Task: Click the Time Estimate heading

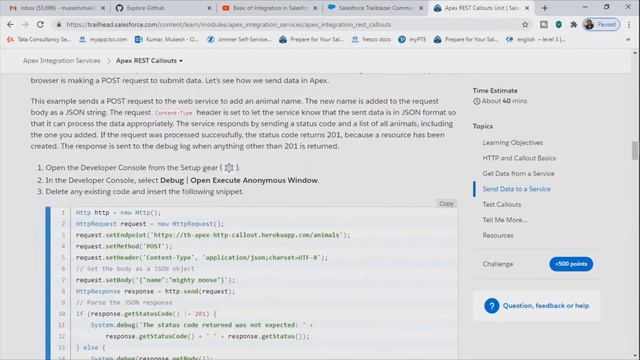Action: 495,91
